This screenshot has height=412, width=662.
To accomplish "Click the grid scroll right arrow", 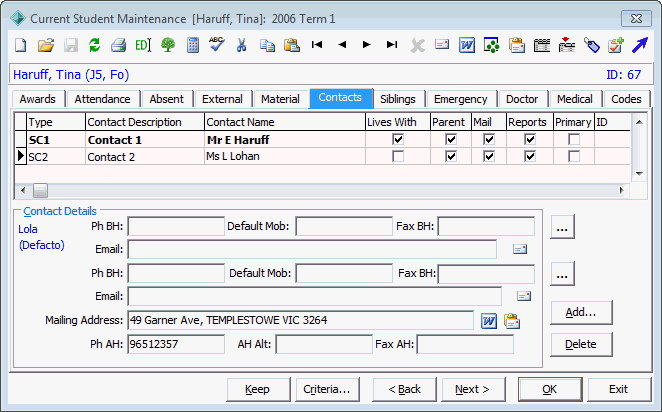I will (x=621, y=191).
